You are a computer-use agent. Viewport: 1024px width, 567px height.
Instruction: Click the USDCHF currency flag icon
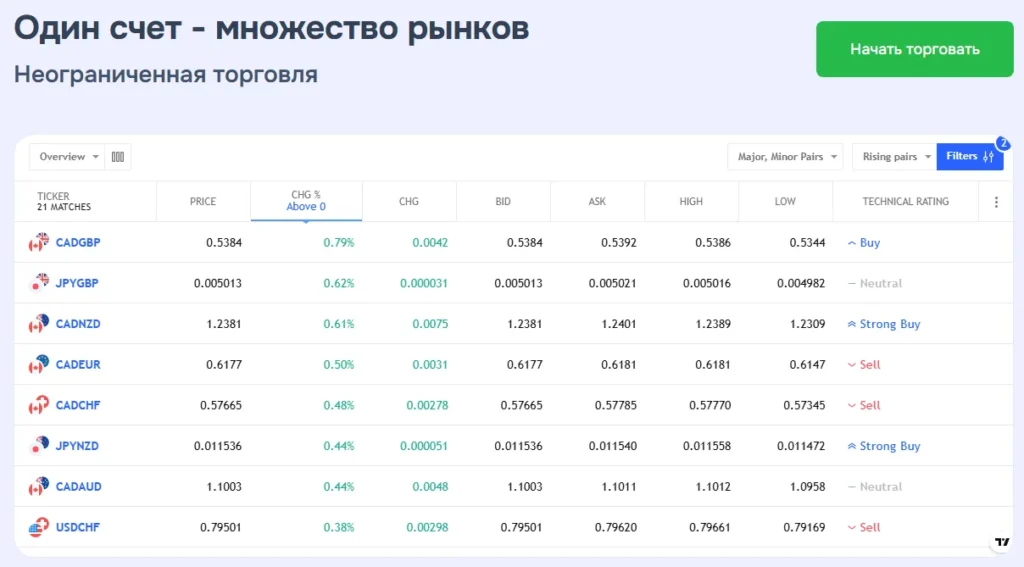pyautogui.click(x=39, y=527)
